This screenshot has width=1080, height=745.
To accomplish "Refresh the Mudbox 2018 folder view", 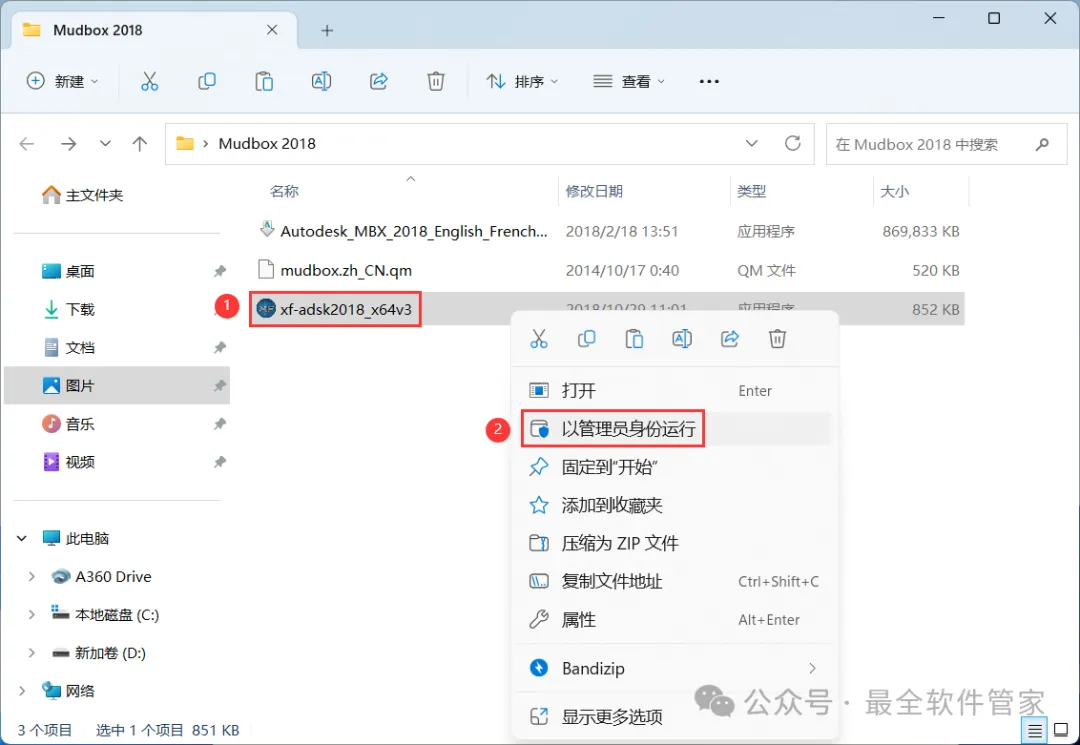I will 793,143.
